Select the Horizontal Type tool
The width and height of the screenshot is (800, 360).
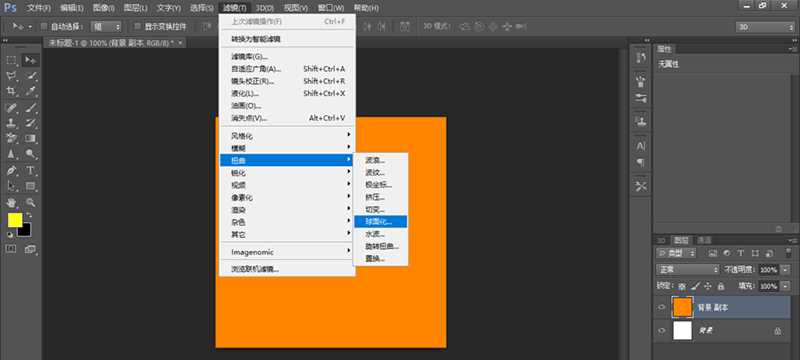tap(31, 170)
